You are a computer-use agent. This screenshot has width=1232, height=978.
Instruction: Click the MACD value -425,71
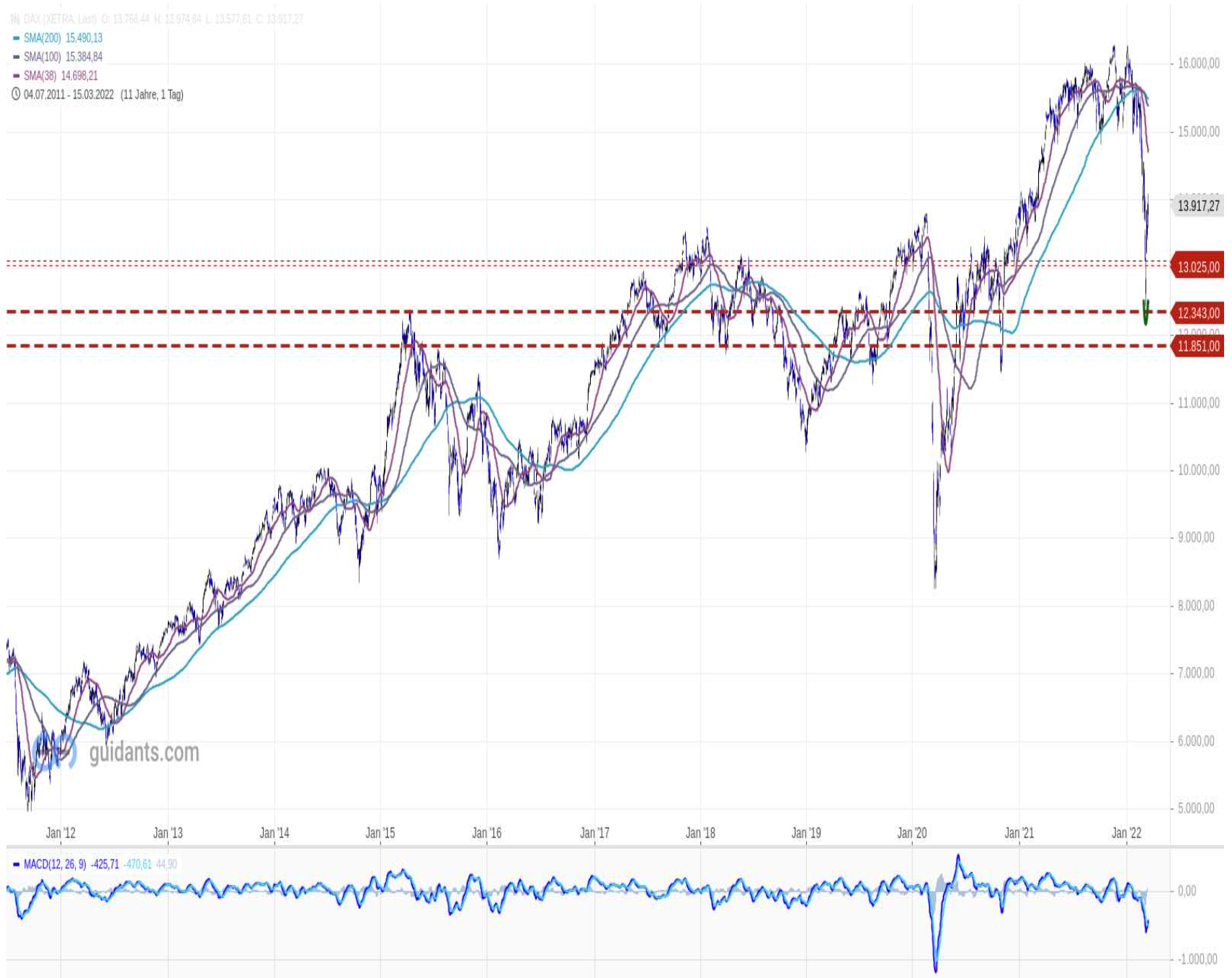click(105, 864)
